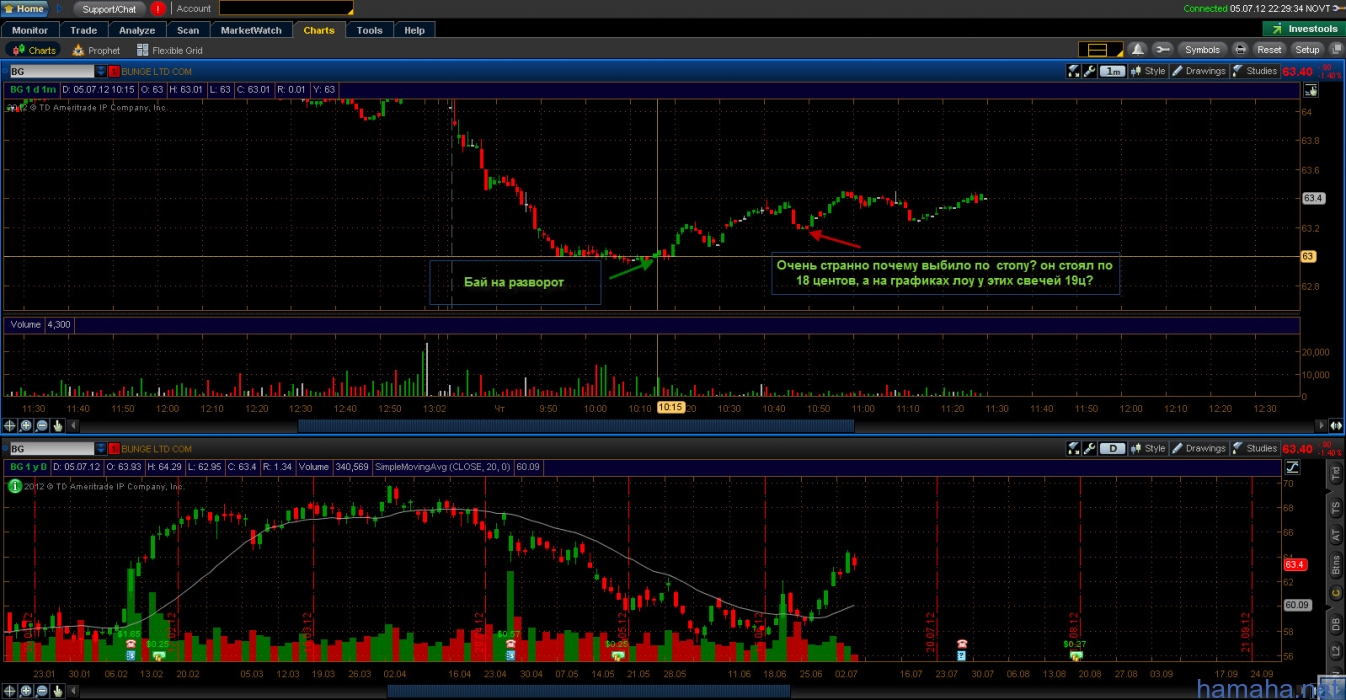The image size is (1346, 700).
Task: Select the Charts sub-tab
Action: pos(34,50)
